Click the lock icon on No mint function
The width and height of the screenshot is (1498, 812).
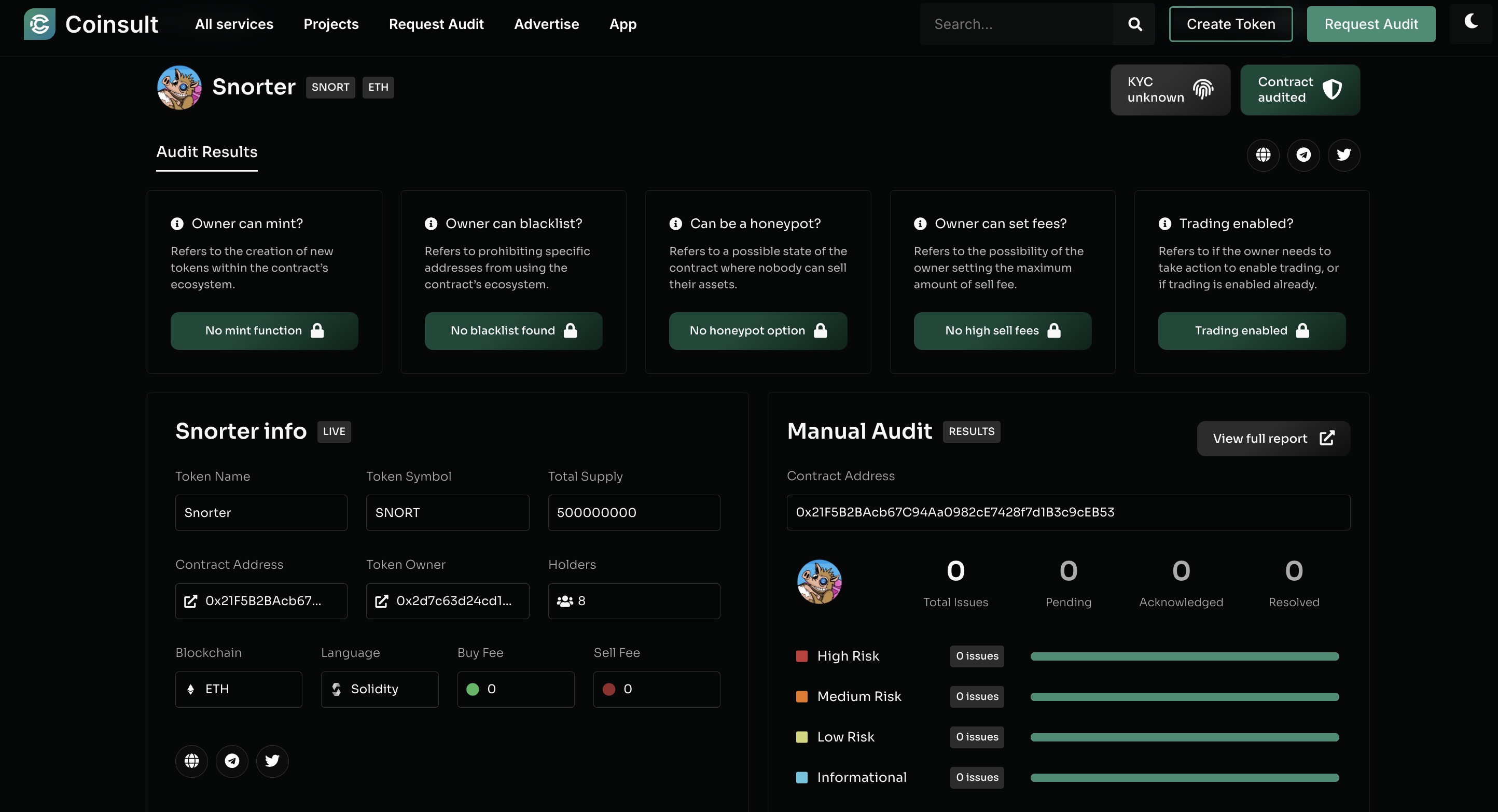(x=317, y=331)
